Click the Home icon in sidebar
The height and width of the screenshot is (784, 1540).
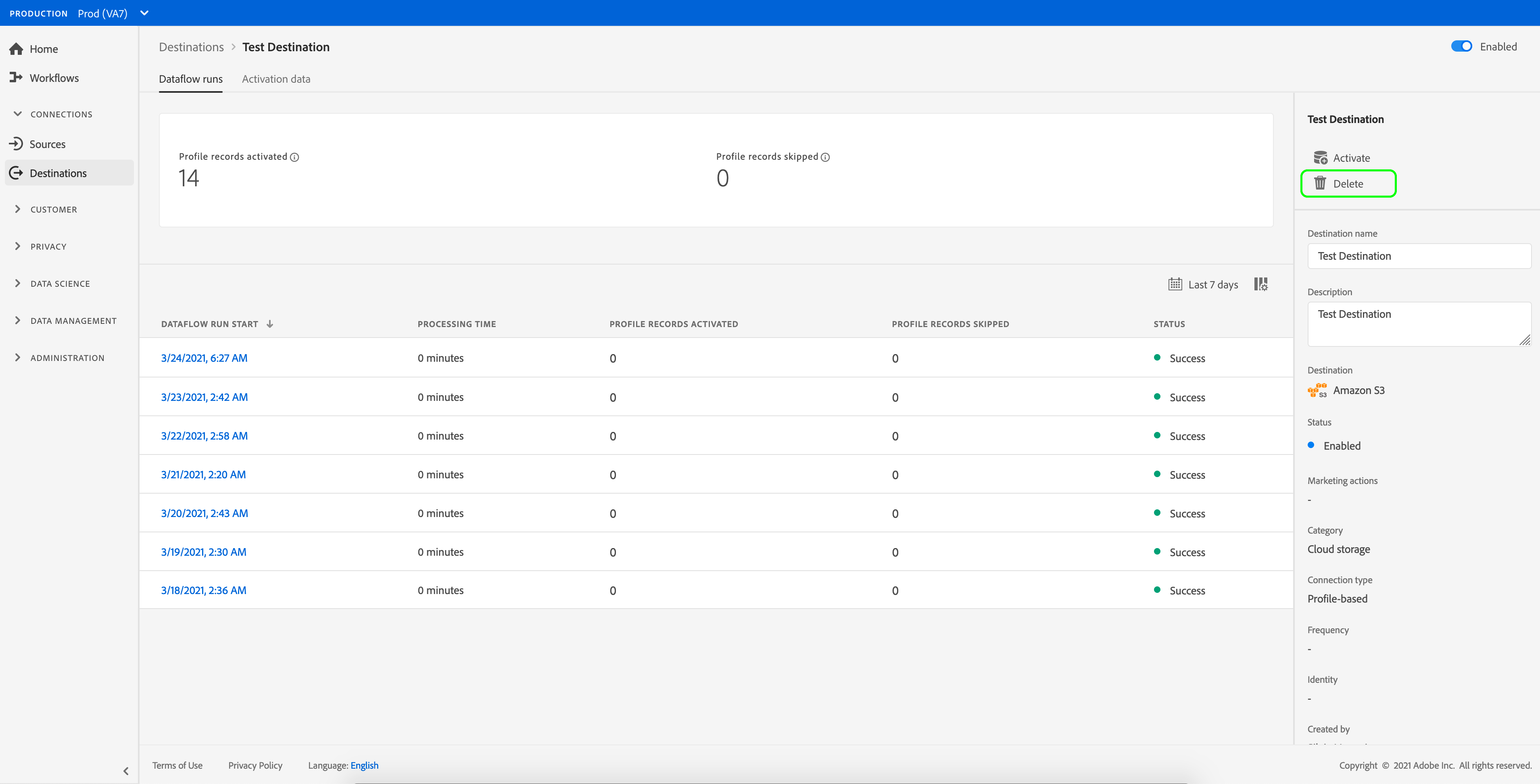click(x=16, y=49)
